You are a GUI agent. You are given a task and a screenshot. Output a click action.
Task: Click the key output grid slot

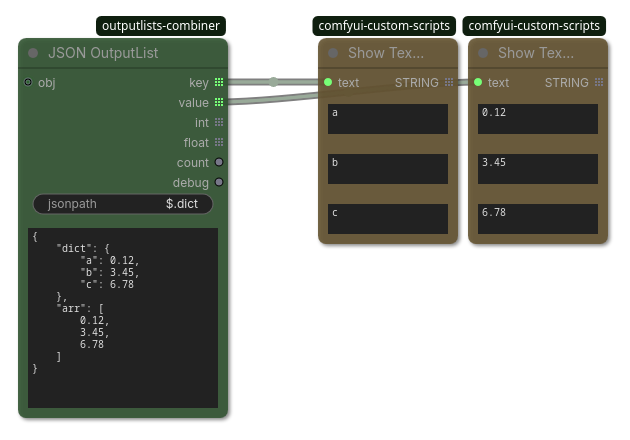pyautogui.click(x=219, y=82)
